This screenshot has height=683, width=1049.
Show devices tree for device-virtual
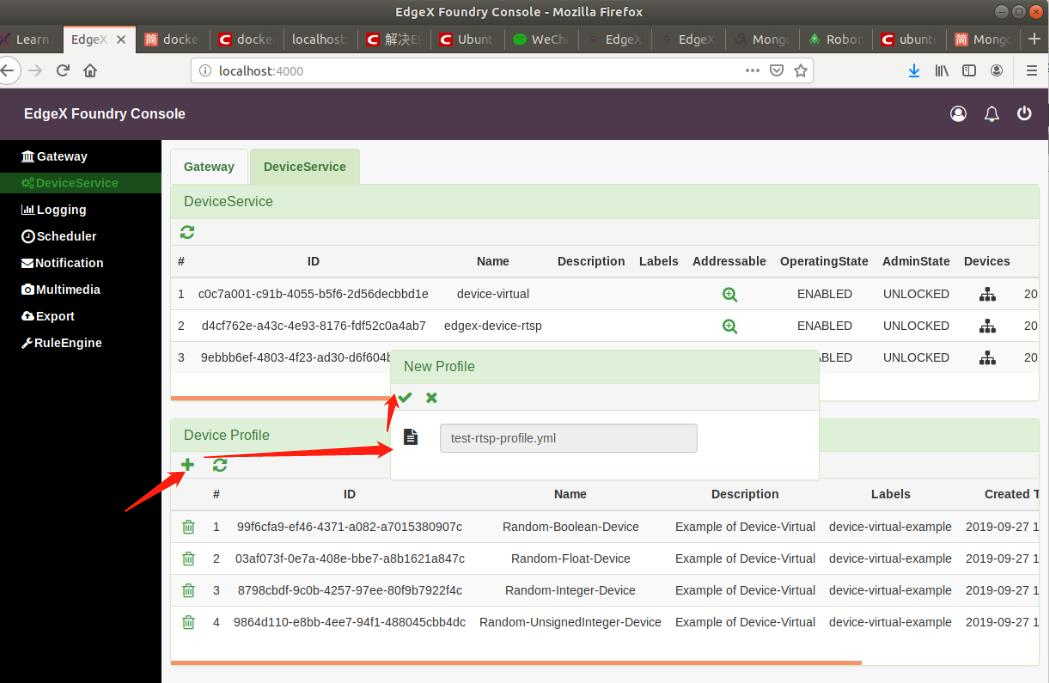tap(987, 294)
